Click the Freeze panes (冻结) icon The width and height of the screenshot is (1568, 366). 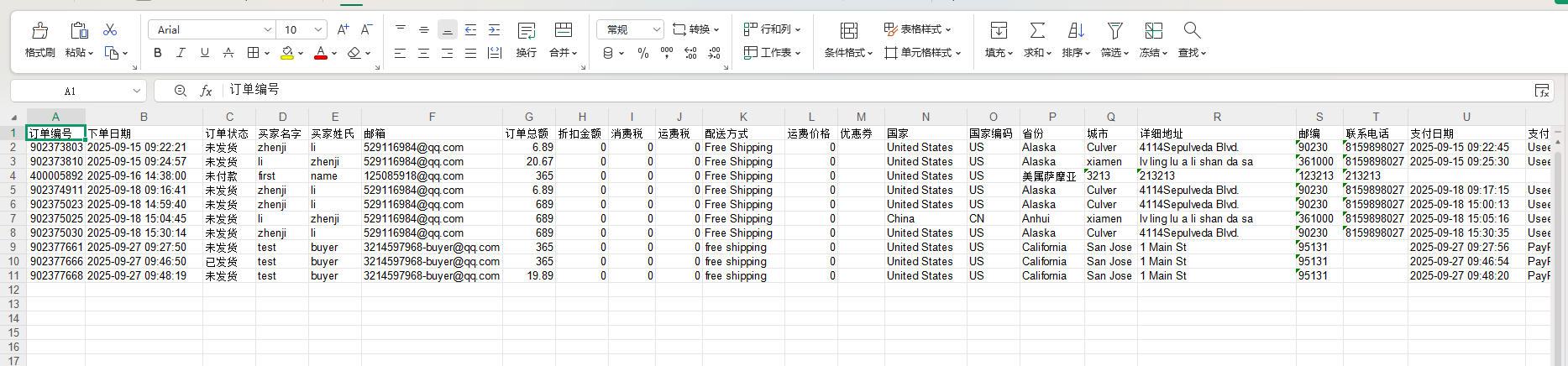1153,31
